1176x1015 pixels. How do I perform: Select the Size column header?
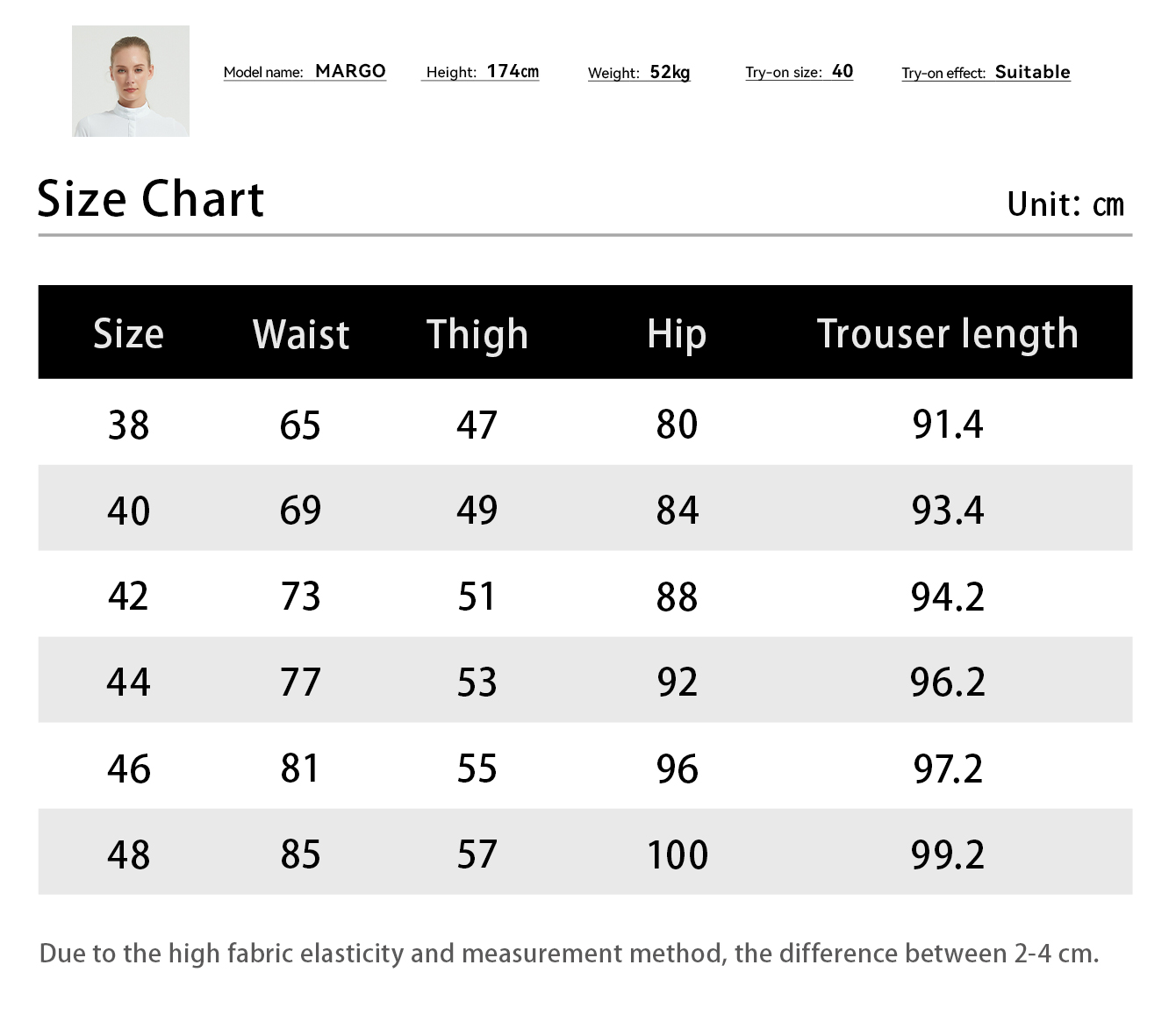[x=128, y=333]
